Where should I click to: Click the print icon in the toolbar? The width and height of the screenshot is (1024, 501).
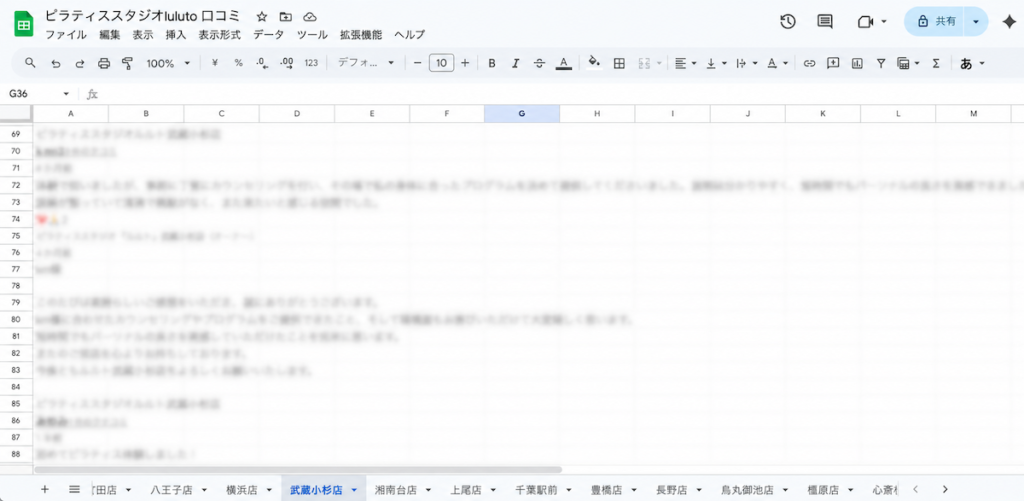pos(103,63)
